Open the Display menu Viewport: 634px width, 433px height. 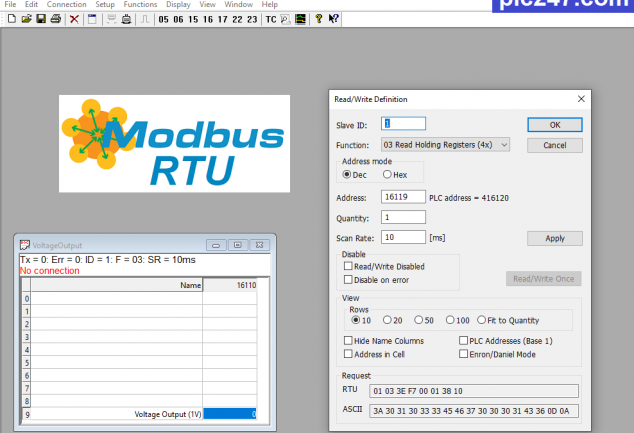178,4
